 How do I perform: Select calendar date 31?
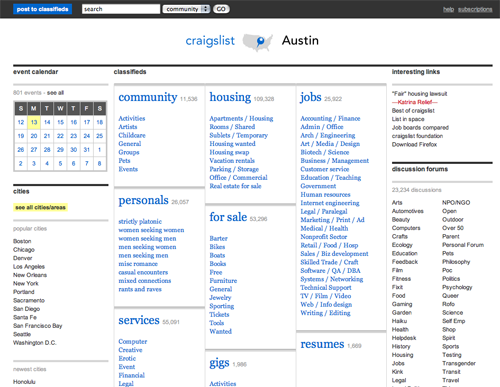tap(87, 150)
